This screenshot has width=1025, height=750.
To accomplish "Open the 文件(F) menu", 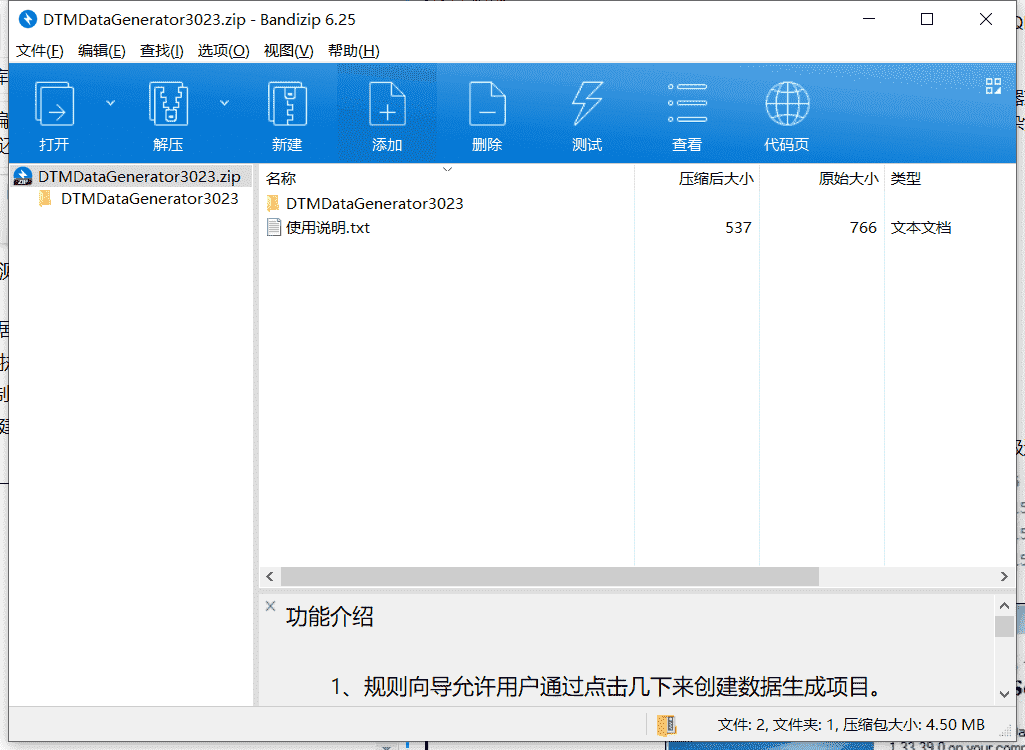I will point(39,51).
